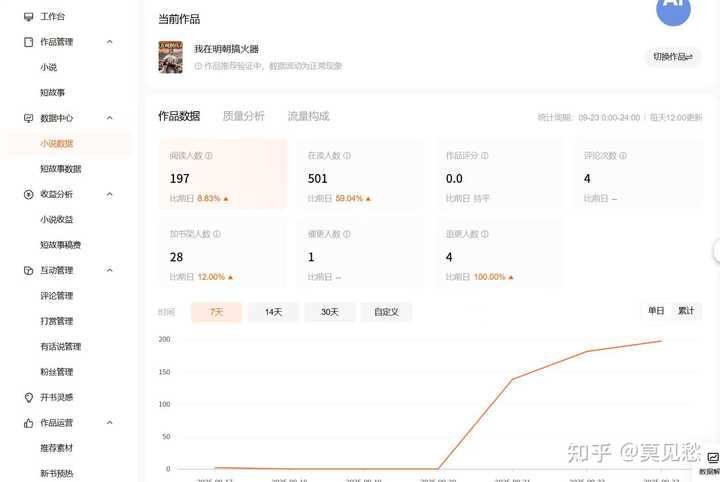Click the 切换作品 button
Image resolution: width=720 pixels, height=482 pixels.
672,57
